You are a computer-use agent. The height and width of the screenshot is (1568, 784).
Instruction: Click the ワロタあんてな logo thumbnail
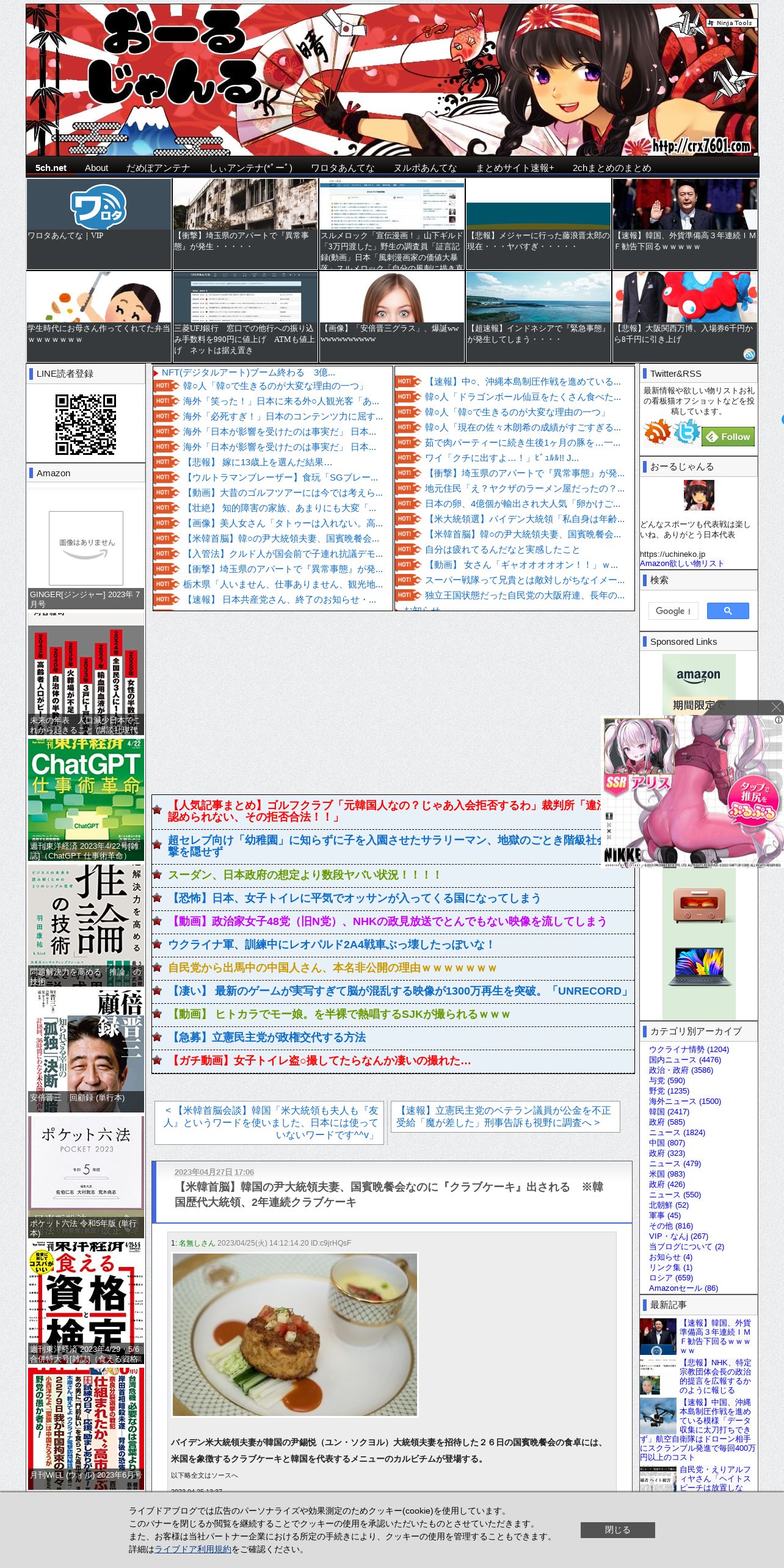[x=99, y=204]
